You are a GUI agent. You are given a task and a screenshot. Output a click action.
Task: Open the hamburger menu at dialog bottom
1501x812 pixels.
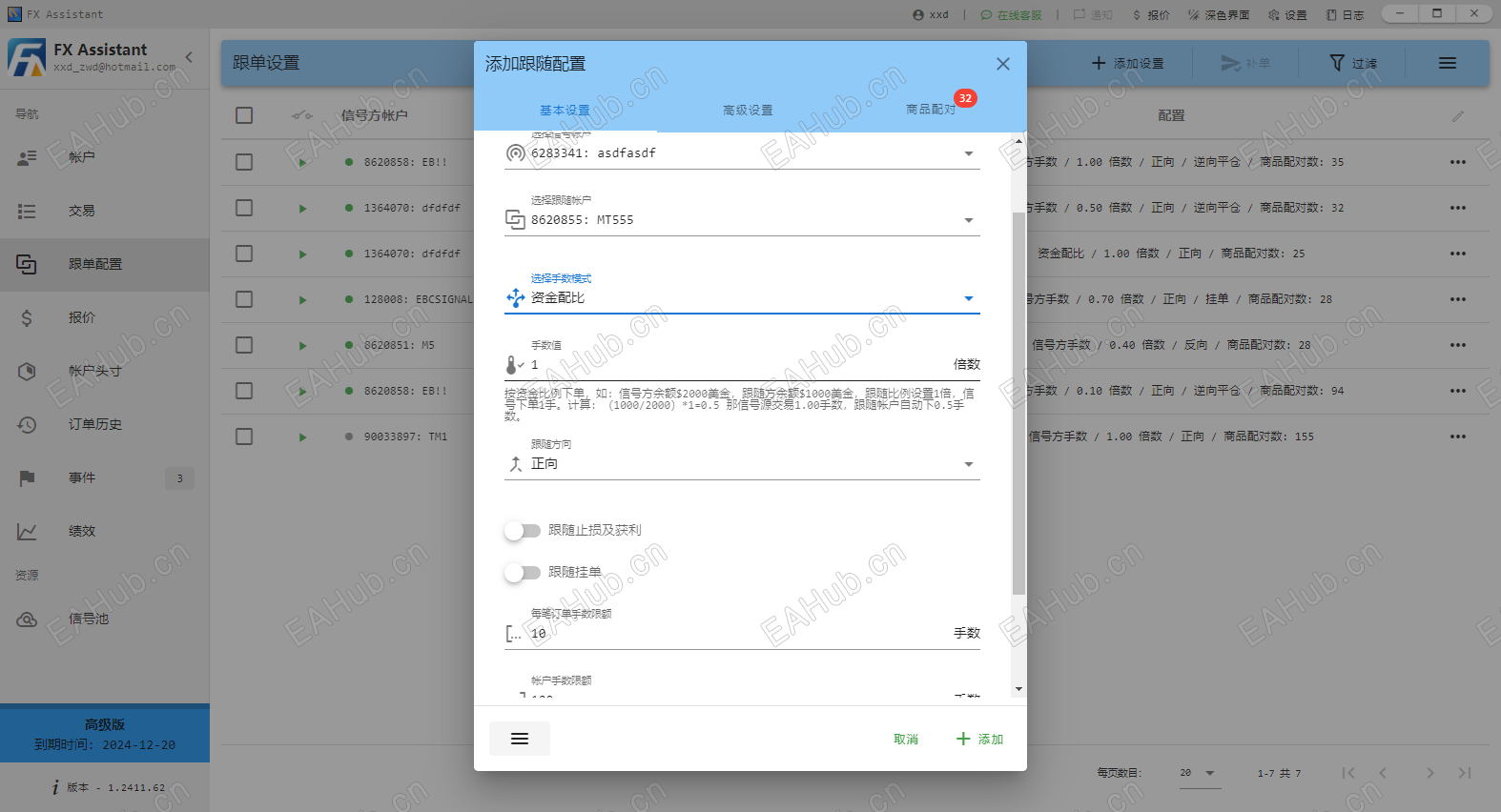tap(520, 739)
